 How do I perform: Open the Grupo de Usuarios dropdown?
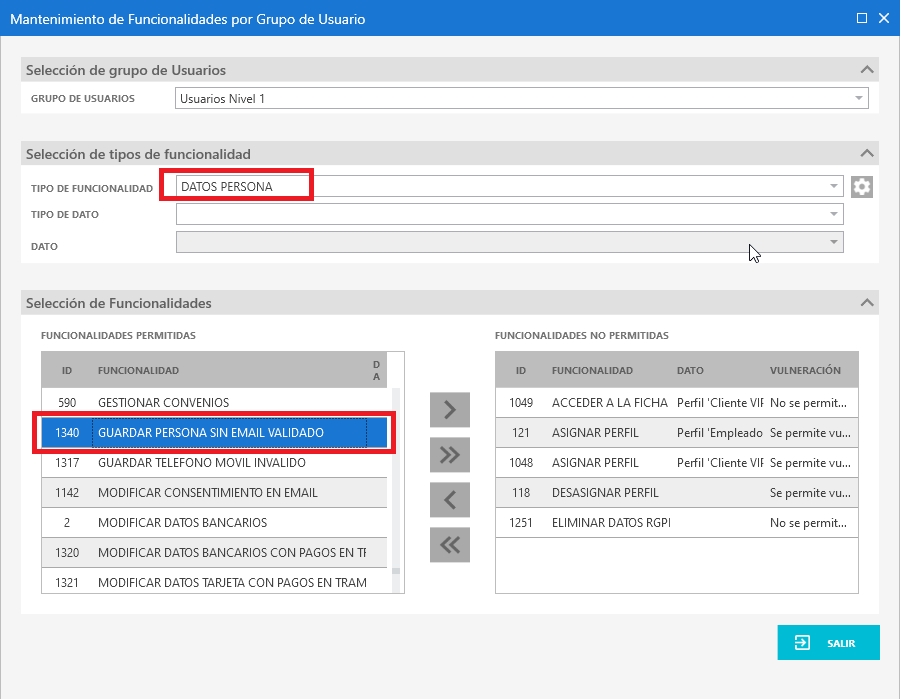tap(858, 98)
